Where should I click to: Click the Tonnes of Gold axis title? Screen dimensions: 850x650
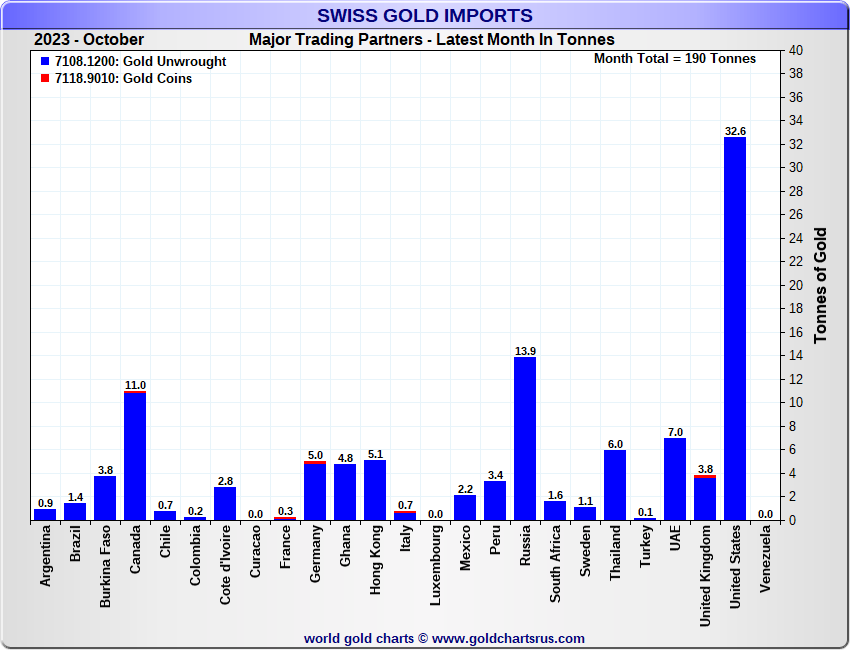point(820,285)
